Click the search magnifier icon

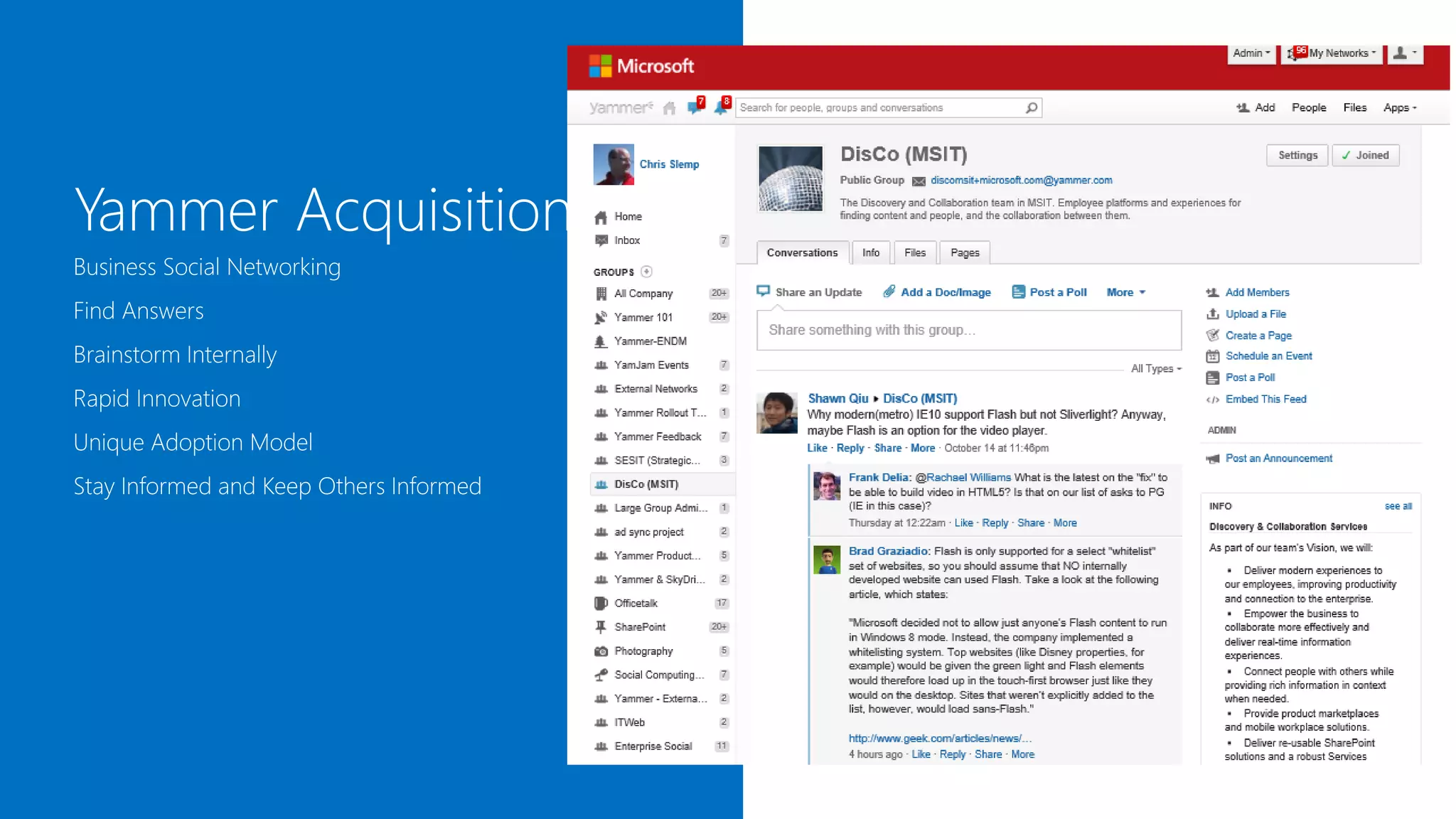pyautogui.click(x=1031, y=107)
